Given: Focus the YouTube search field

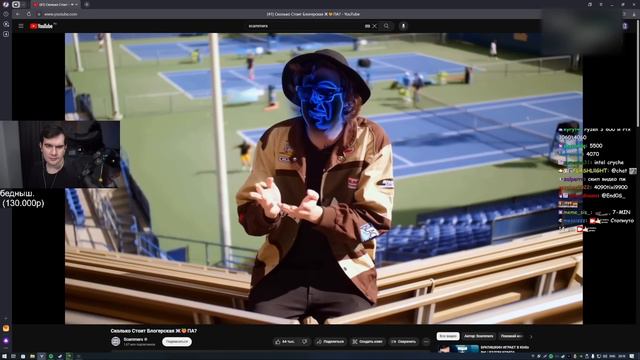Looking at the screenshot, I should pos(306,26).
